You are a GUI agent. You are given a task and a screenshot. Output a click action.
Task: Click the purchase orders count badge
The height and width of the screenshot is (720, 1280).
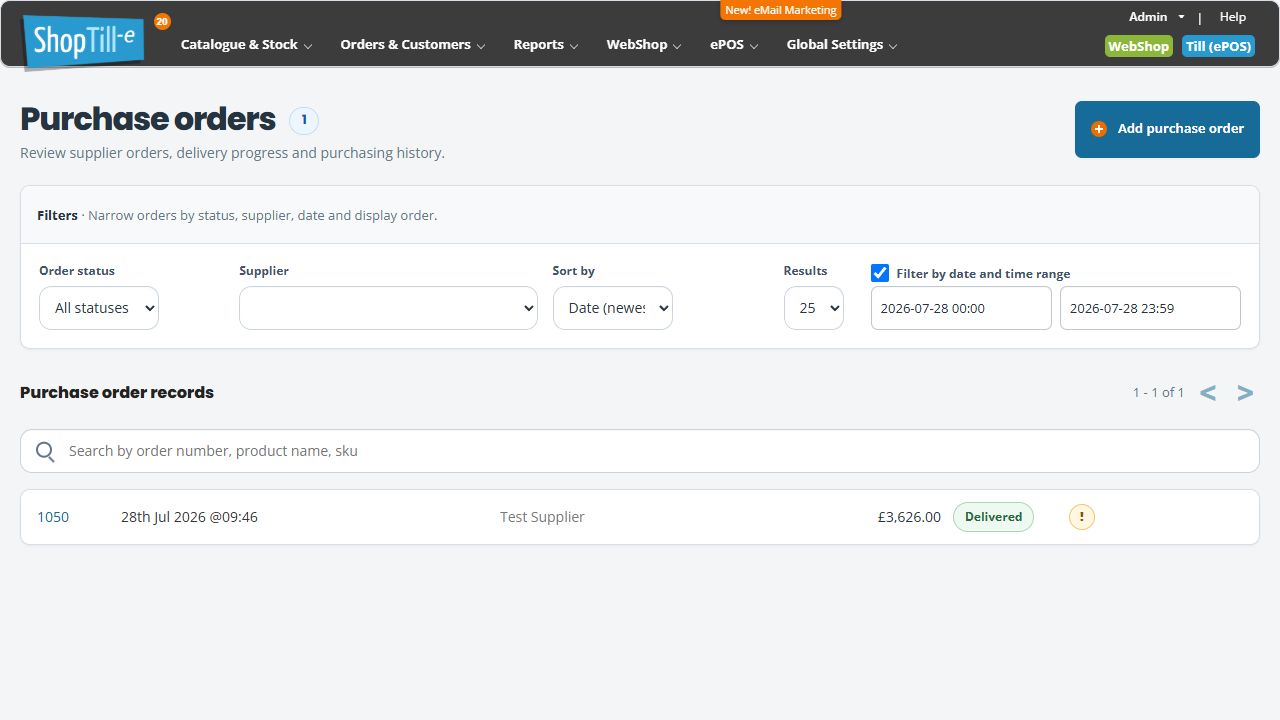pos(304,121)
